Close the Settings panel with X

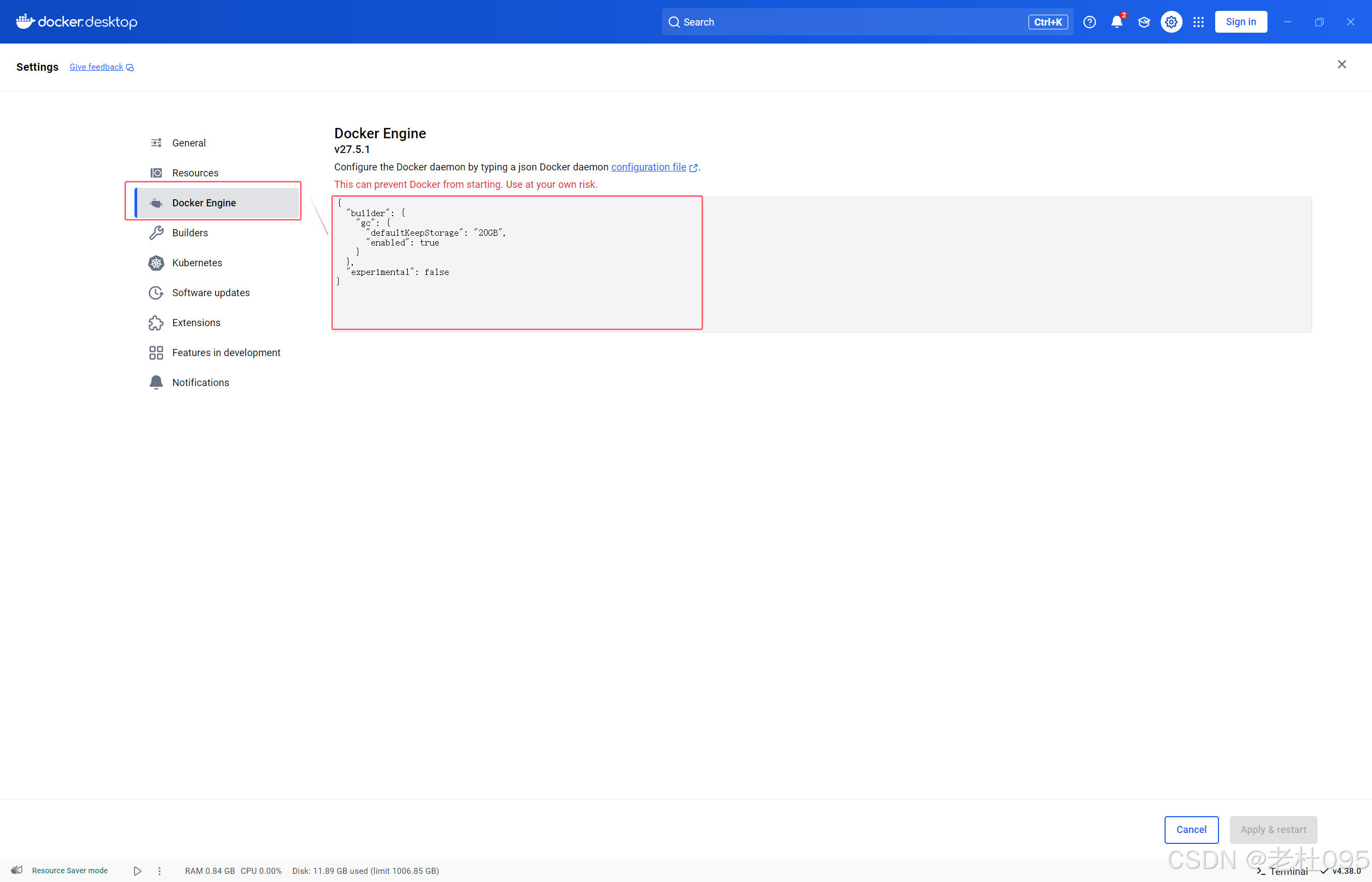[1341, 64]
